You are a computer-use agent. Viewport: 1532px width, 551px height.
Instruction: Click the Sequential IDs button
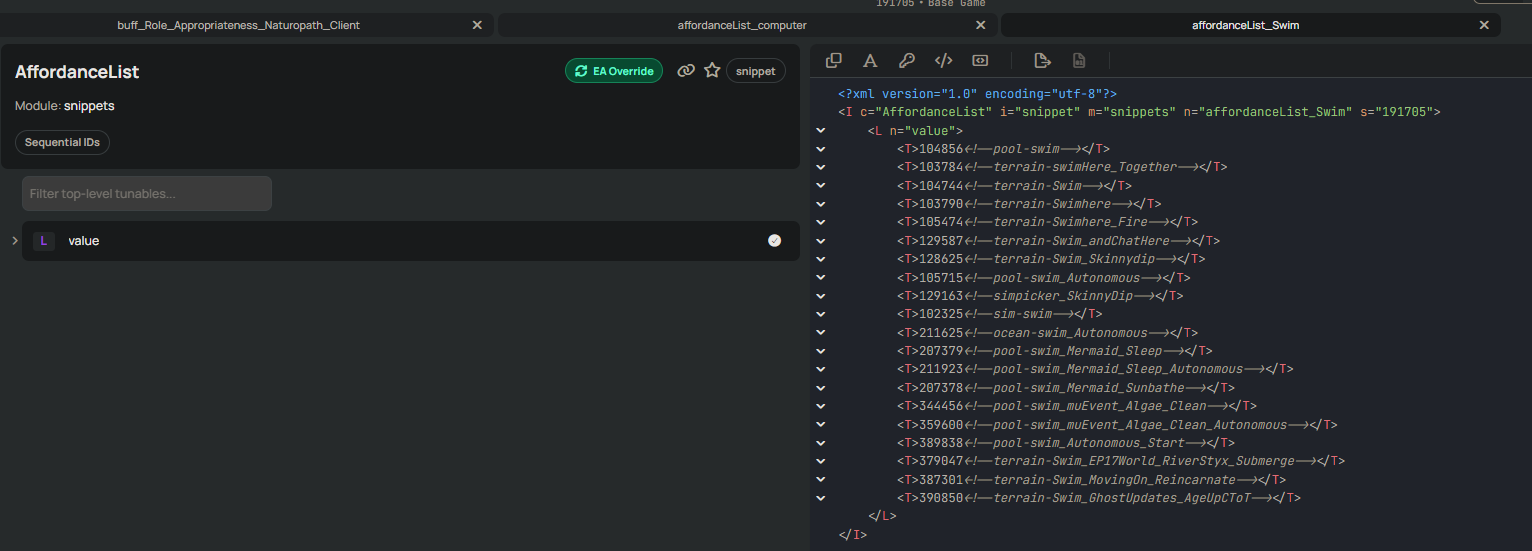coord(62,143)
